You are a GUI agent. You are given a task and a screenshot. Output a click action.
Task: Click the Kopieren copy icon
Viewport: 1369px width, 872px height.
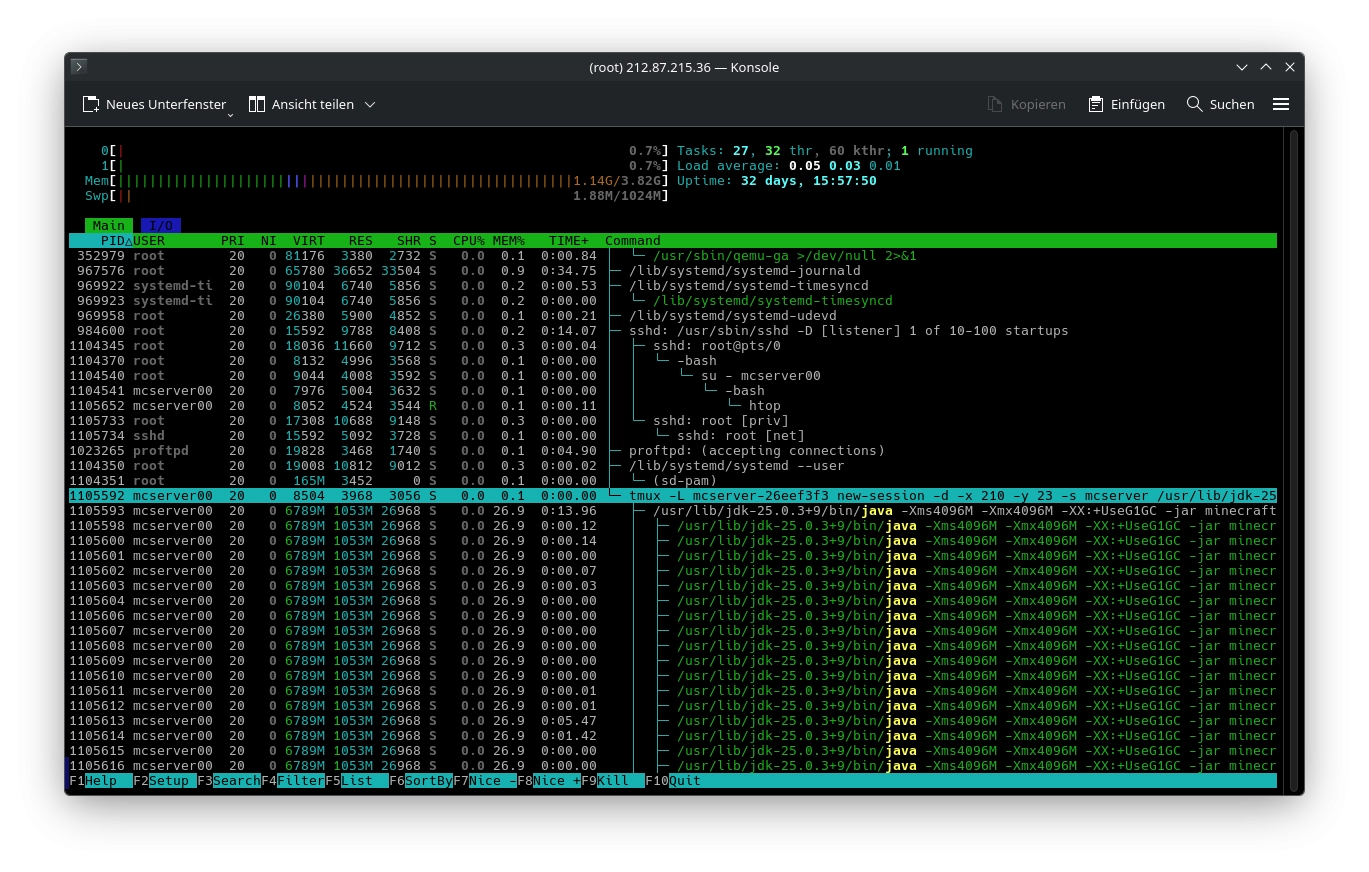tap(995, 104)
